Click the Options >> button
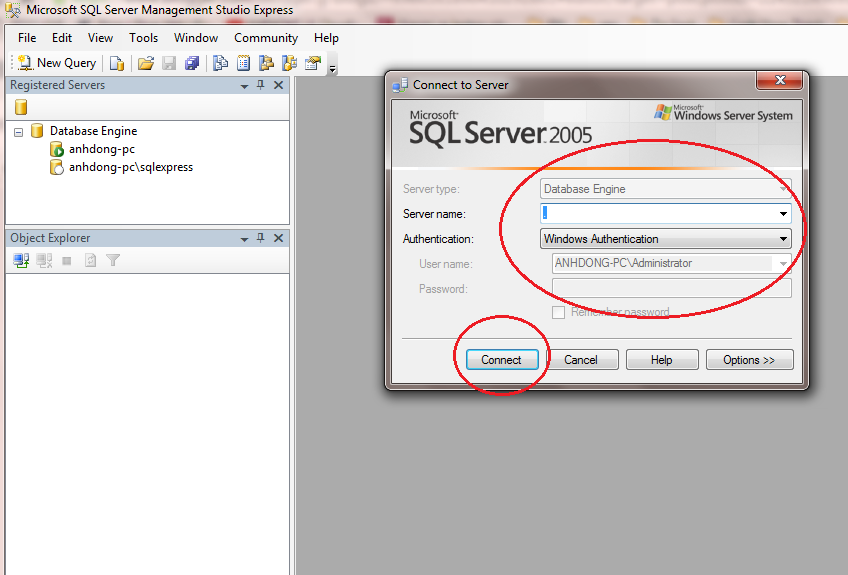Screen dimensions: 848x575 [x=750, y=360]
